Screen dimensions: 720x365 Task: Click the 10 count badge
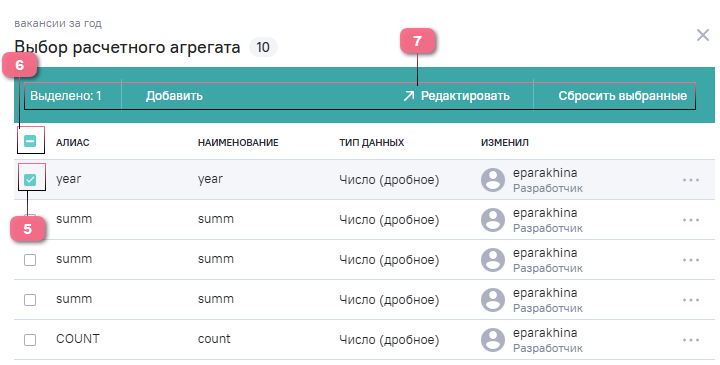[x=263, y=47]
